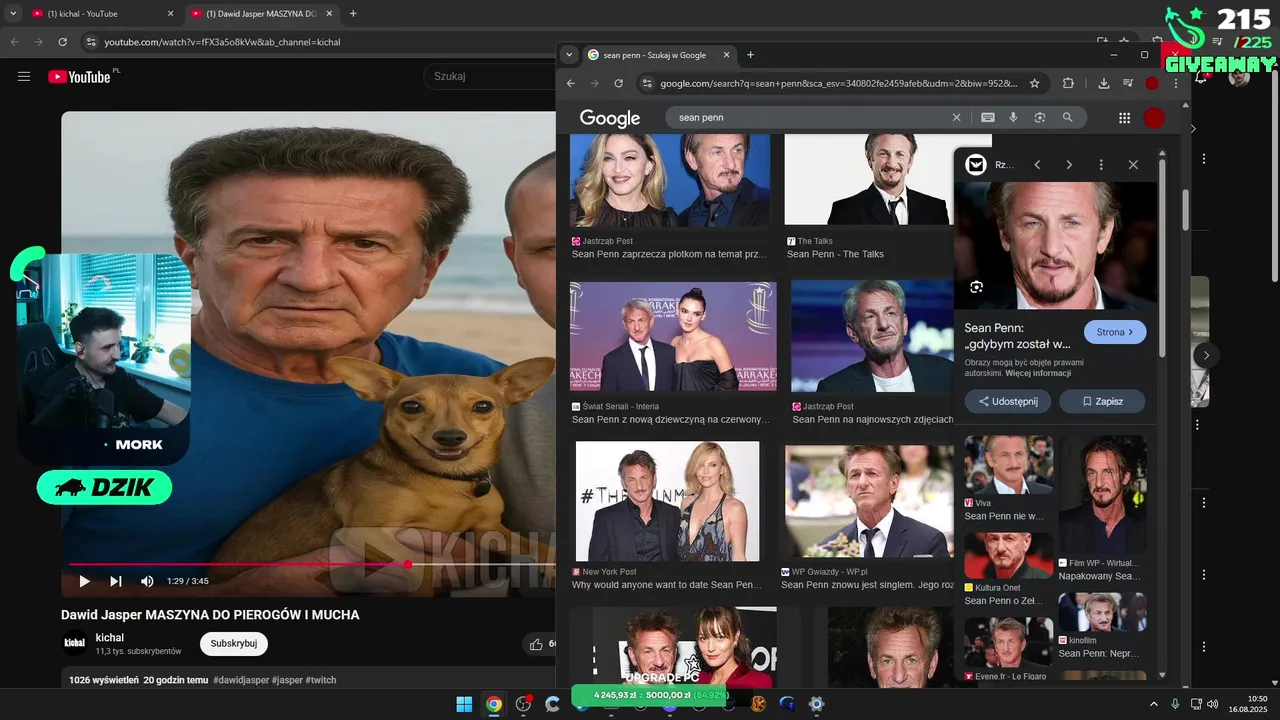Submit the search with the magnifier icon
1280x720 pixels.
click(1067, 117)
